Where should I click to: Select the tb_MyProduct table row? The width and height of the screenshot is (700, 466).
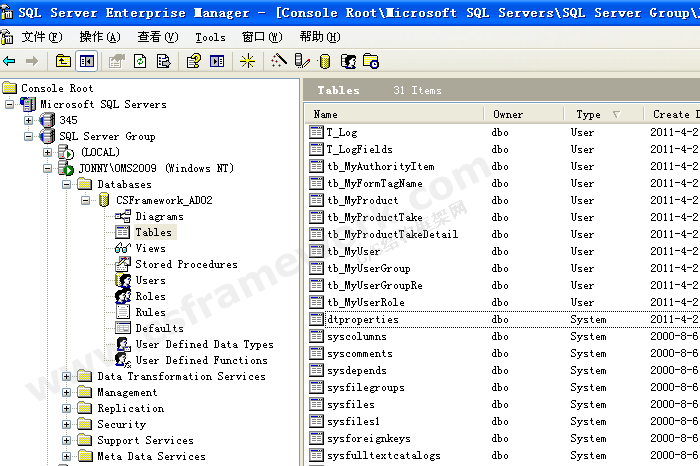point(362,200)
